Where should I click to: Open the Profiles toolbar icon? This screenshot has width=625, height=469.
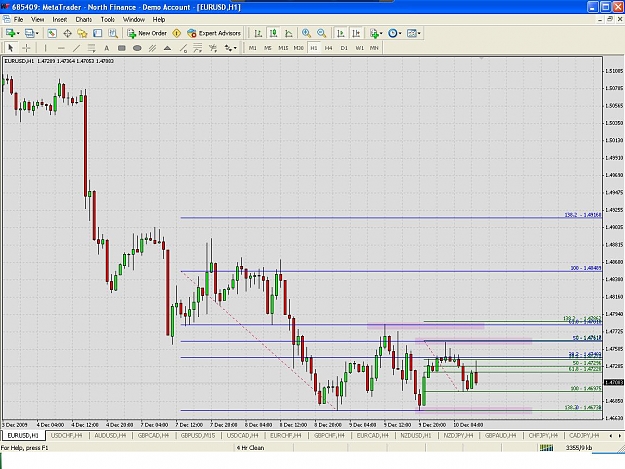point(29,33)
